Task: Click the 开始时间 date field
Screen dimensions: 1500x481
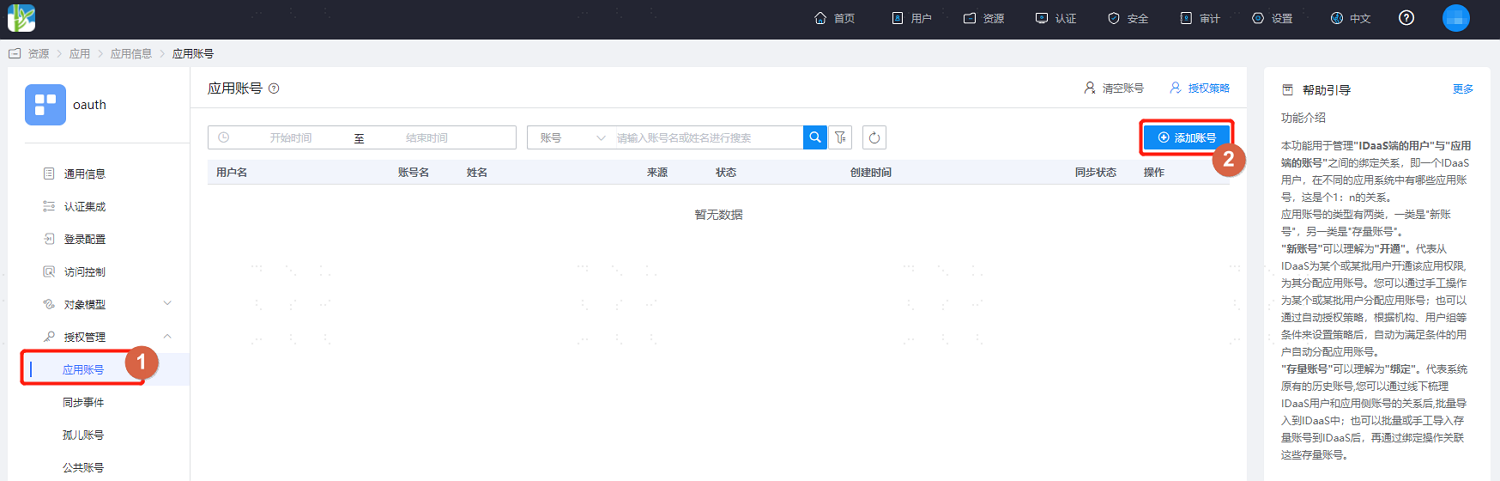Action: (290, 138)
